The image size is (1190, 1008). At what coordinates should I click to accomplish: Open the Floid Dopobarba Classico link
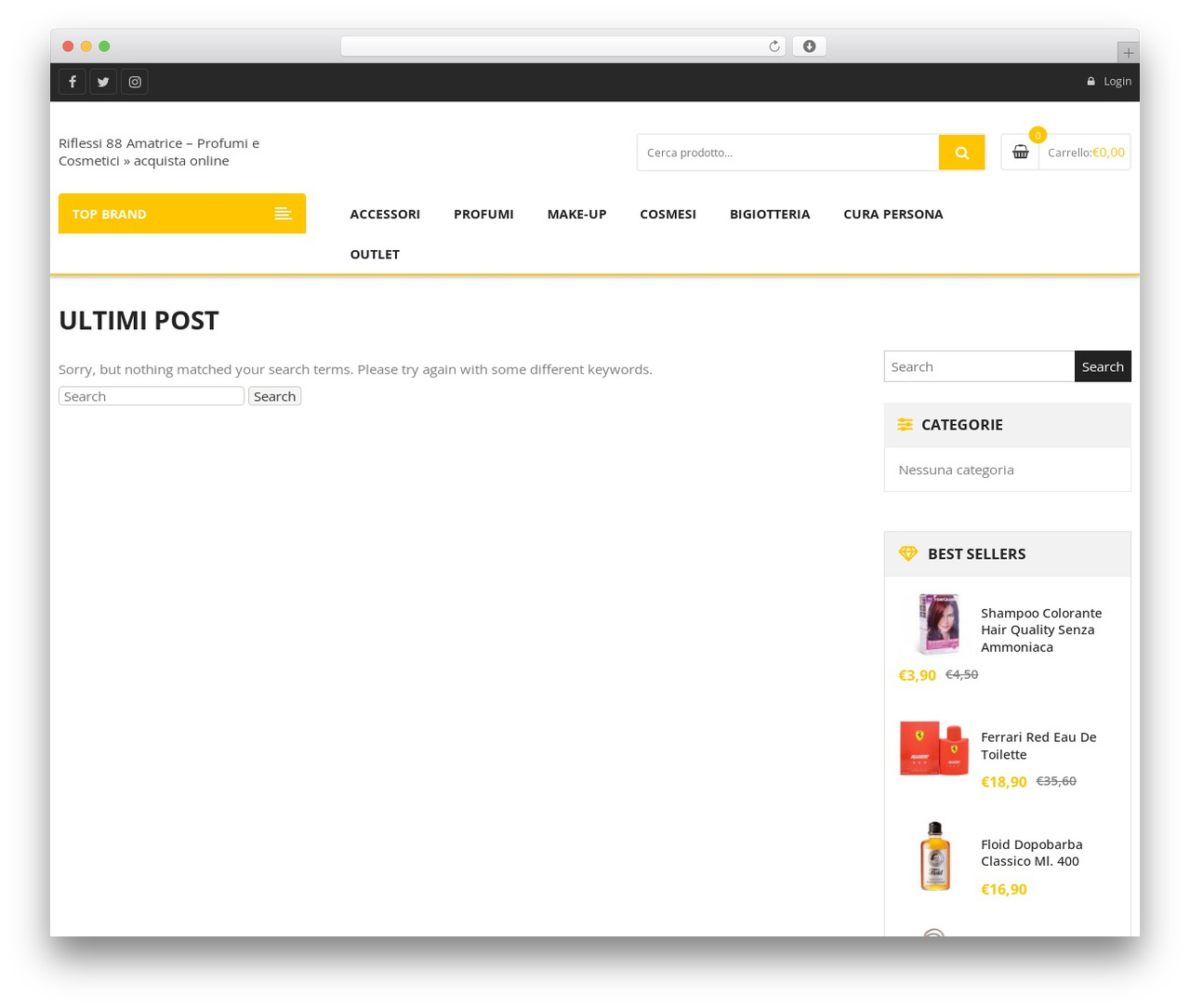click(1032, 853)
